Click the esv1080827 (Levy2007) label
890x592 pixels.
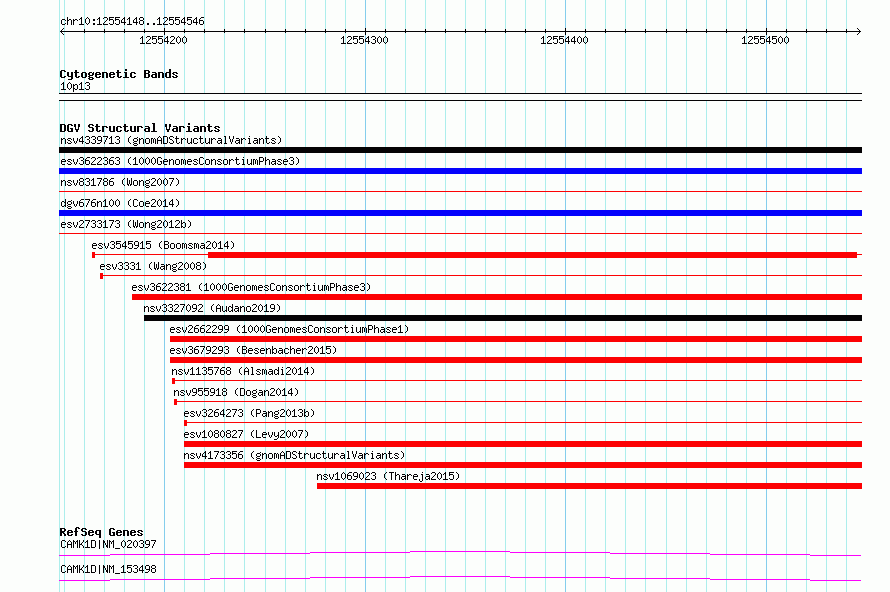point(246,434)
